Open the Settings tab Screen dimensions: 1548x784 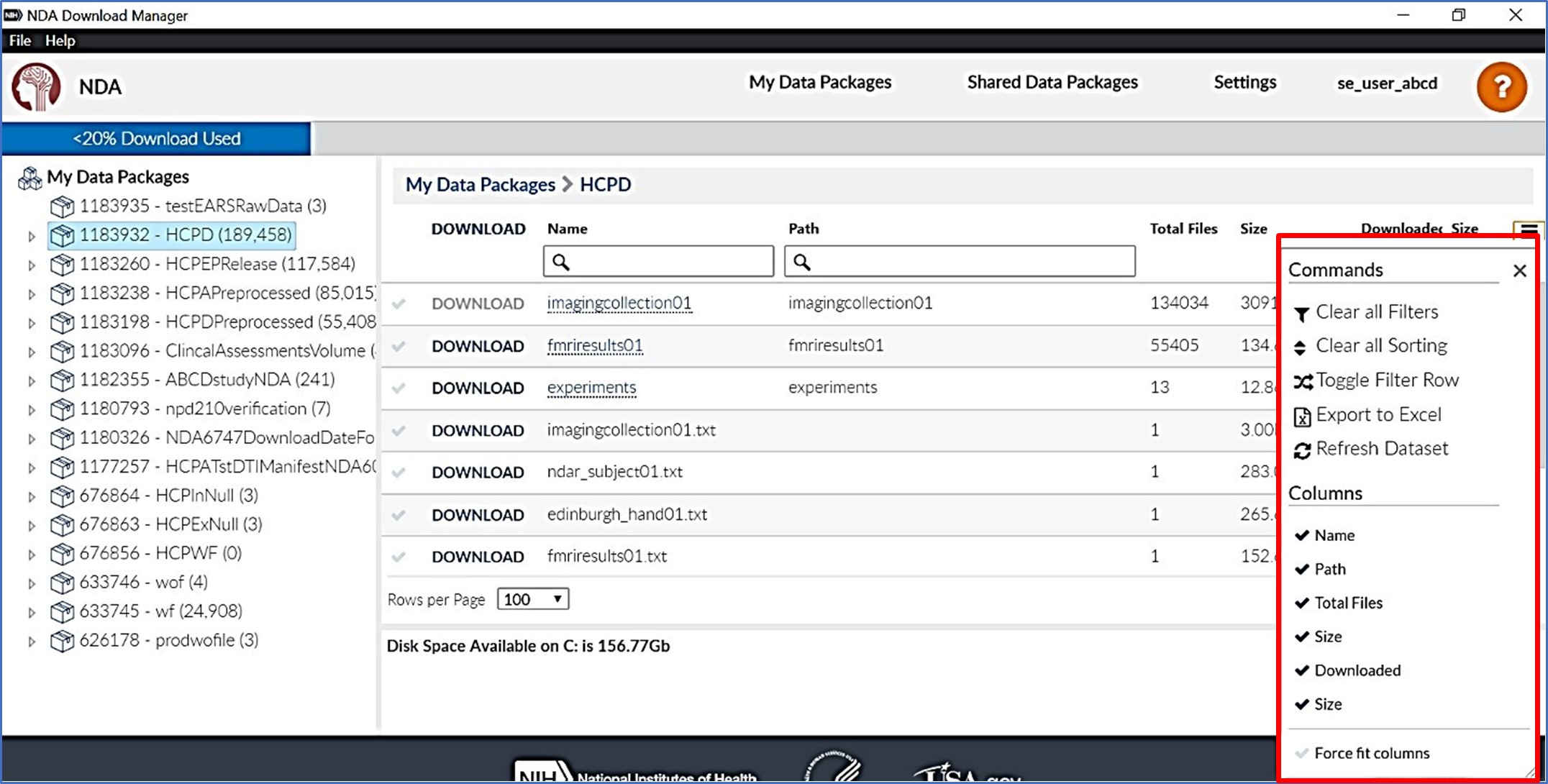click(x=1245, y=82)
